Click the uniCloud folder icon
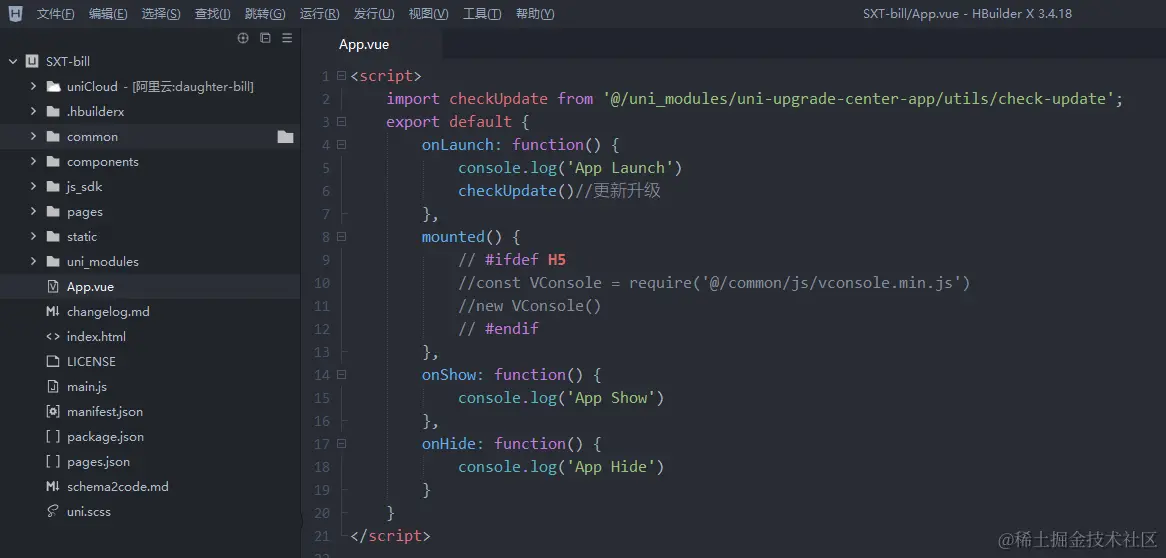Screen dimensions: 1166x558 [x=53, y=86]
